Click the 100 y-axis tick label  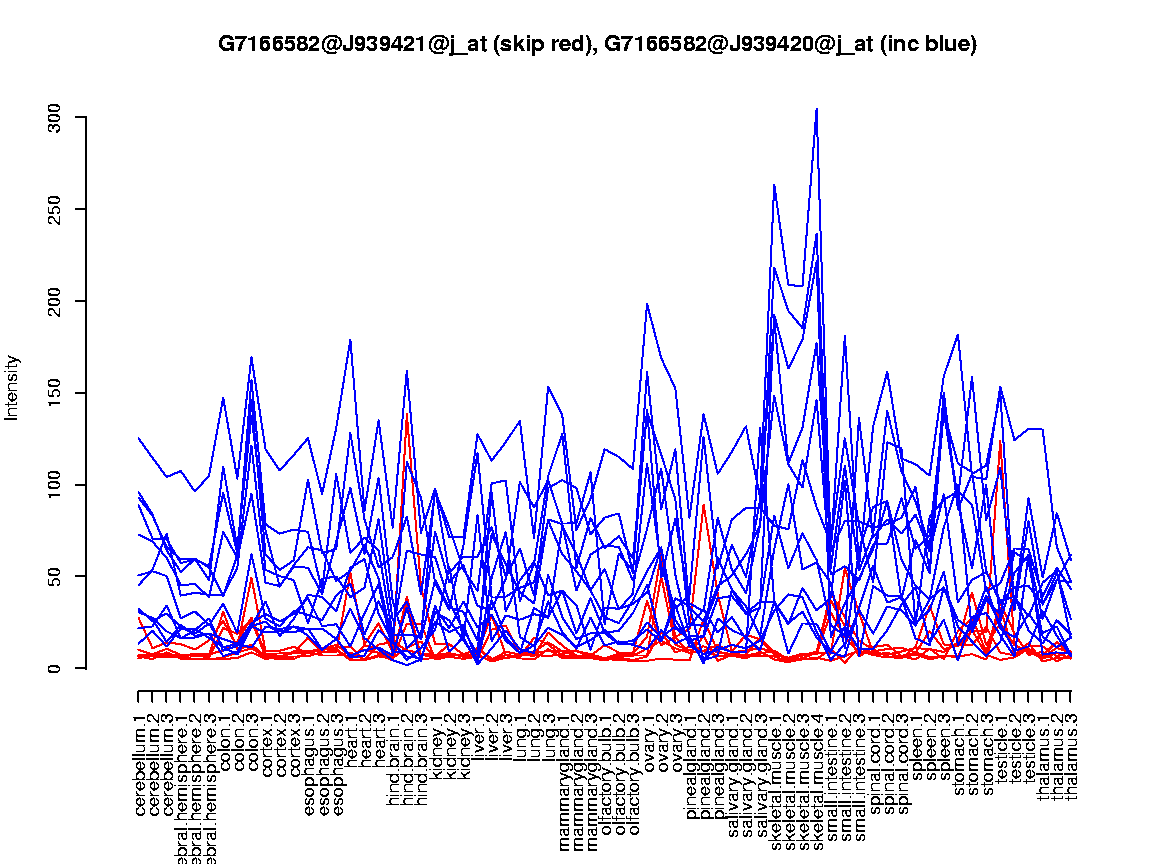55,485
